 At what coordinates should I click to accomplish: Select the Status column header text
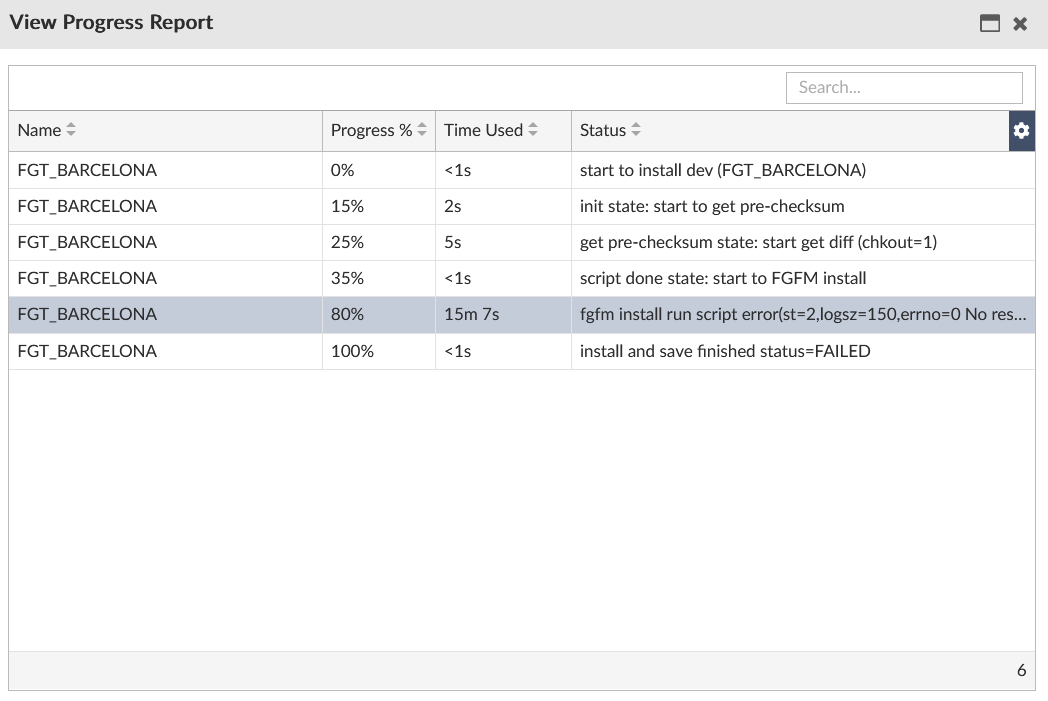pos(602,131)
